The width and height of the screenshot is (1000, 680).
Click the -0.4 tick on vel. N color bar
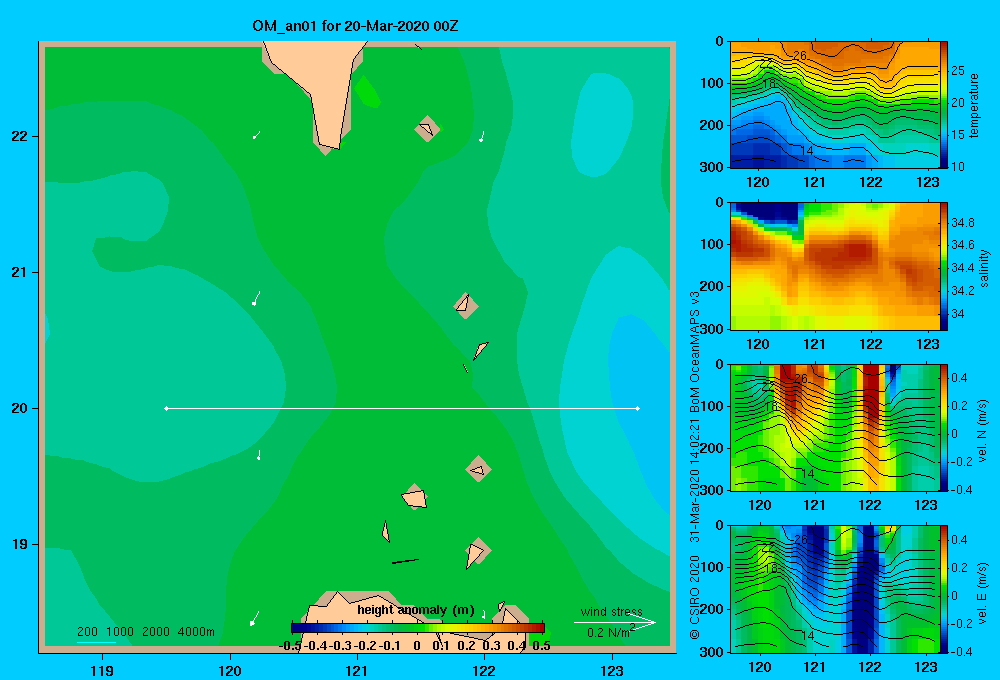pyautogui.click(x=962, y=489)
